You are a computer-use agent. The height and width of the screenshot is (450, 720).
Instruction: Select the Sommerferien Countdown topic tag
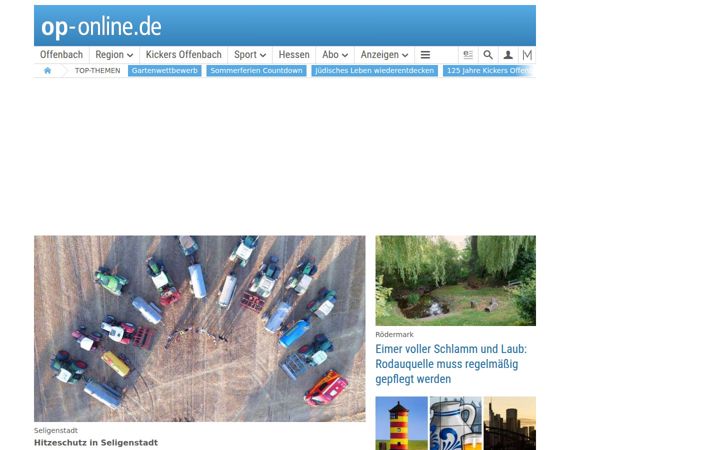[x=256, y=71]
